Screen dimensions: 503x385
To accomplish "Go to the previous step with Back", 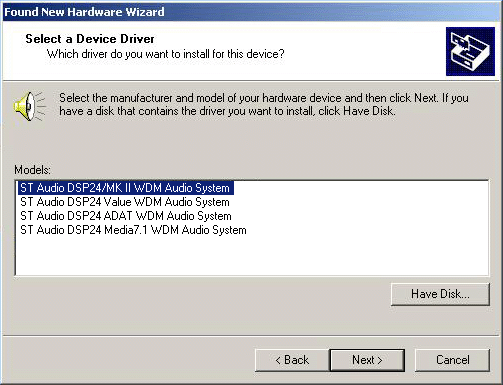I will (x=292, y=360).
